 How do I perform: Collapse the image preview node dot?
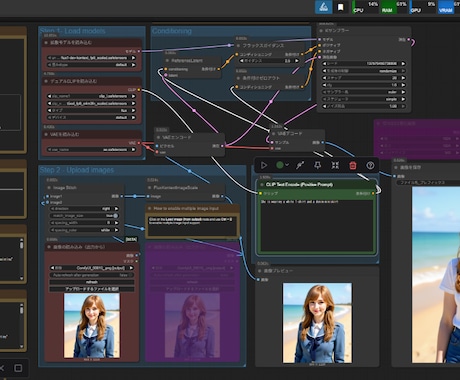(260, 271)
